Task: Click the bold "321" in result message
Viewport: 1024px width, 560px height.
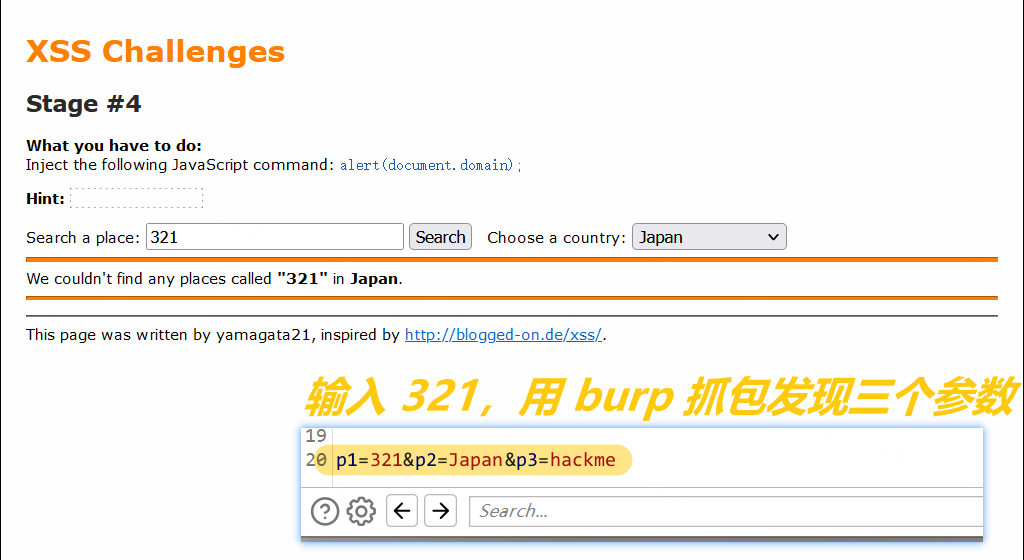Action: [302, 279]
